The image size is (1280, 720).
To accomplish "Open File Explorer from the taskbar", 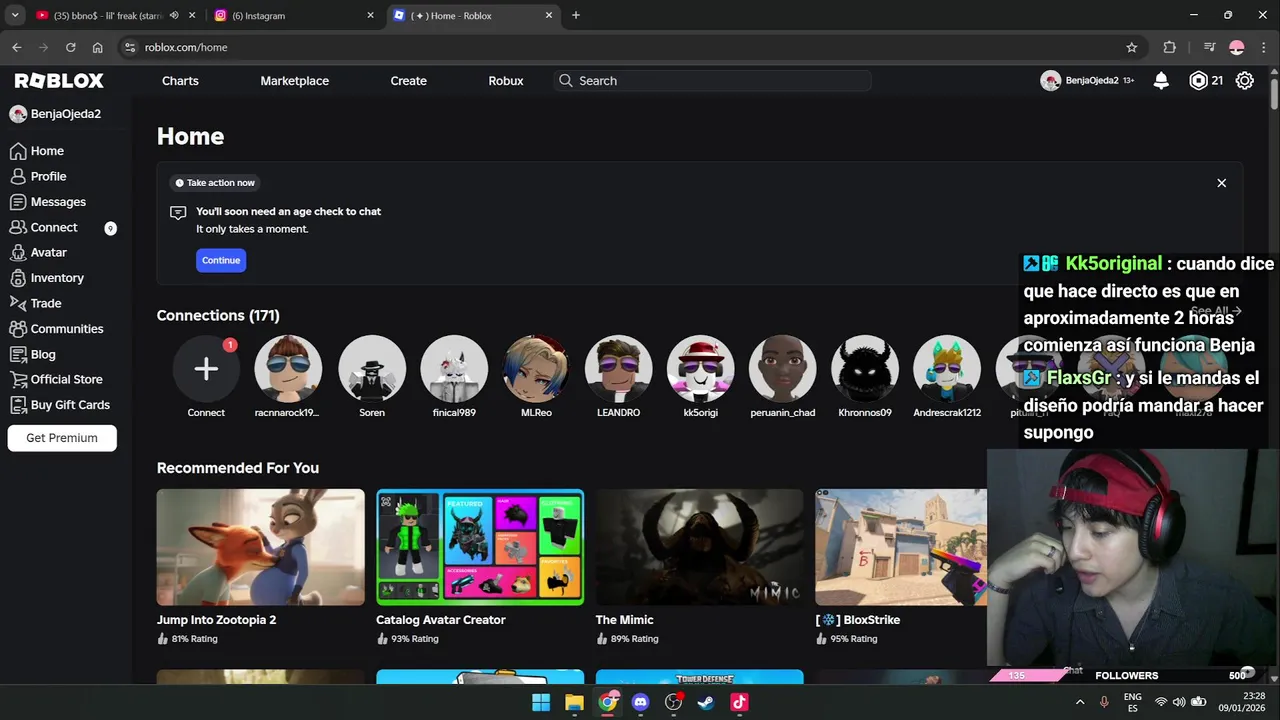I will (x=574, y=702).
